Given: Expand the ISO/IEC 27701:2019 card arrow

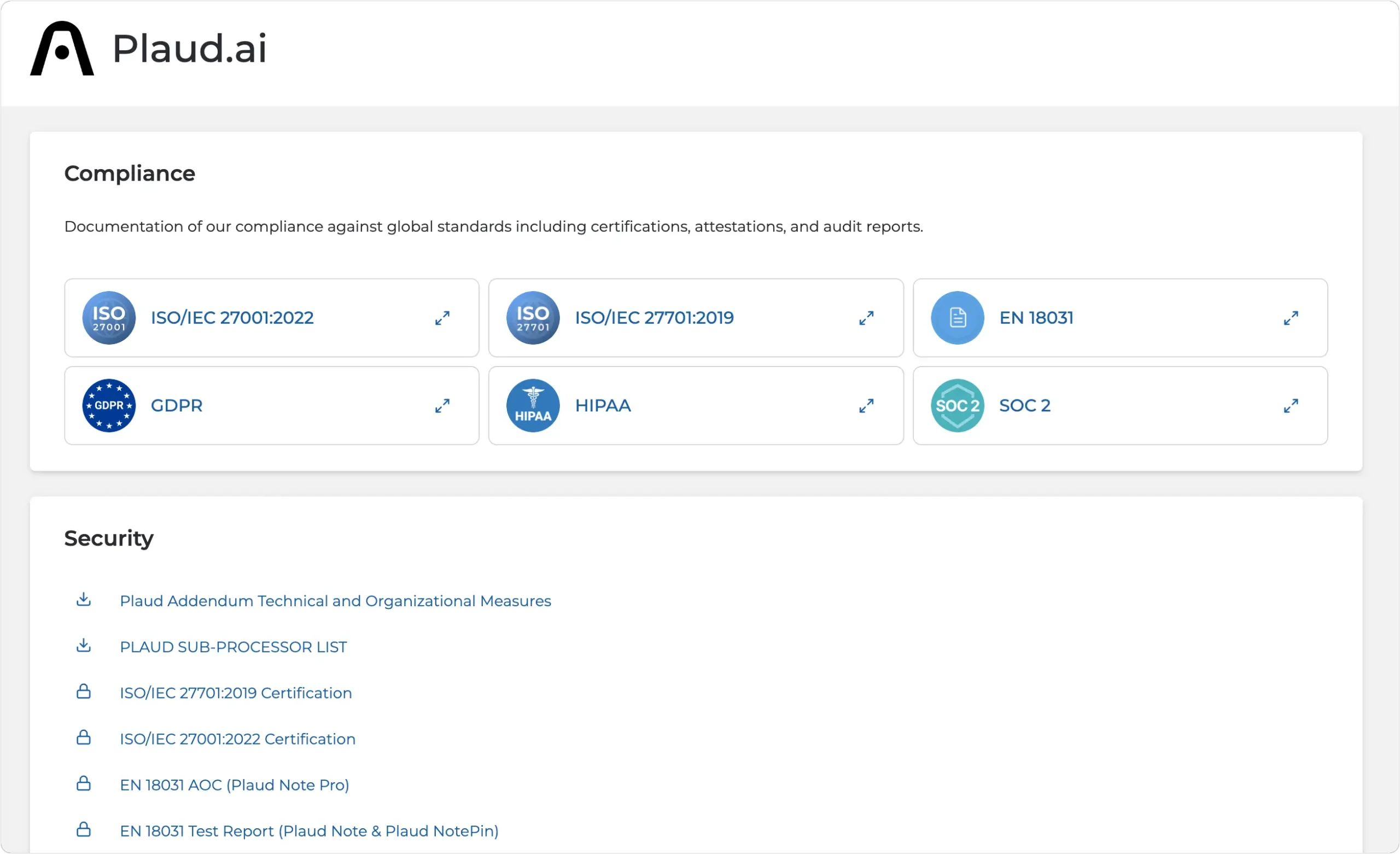Looking at the screenshot, I should point(866,318).
